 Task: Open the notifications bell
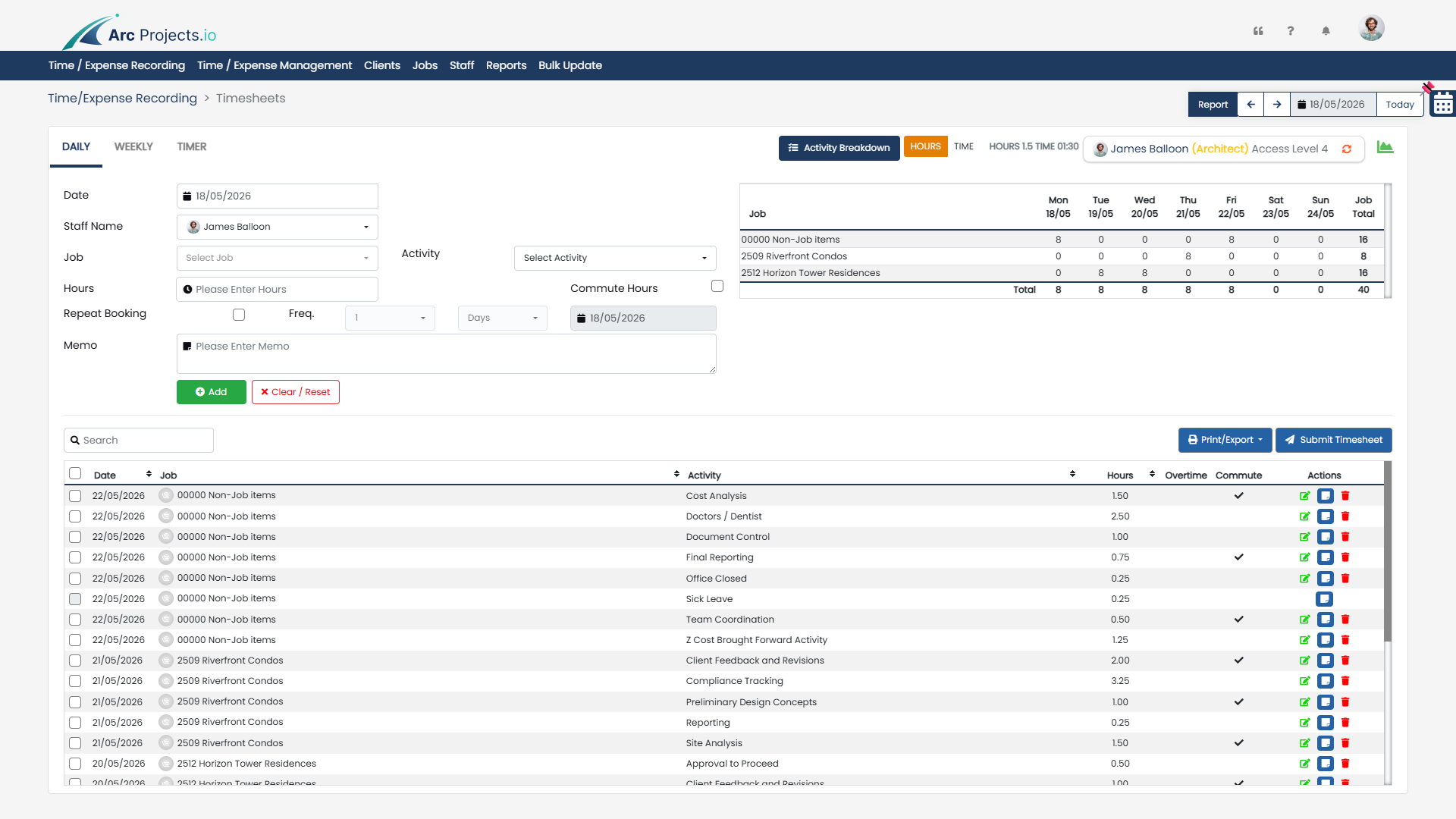[x=1326, y=31]
